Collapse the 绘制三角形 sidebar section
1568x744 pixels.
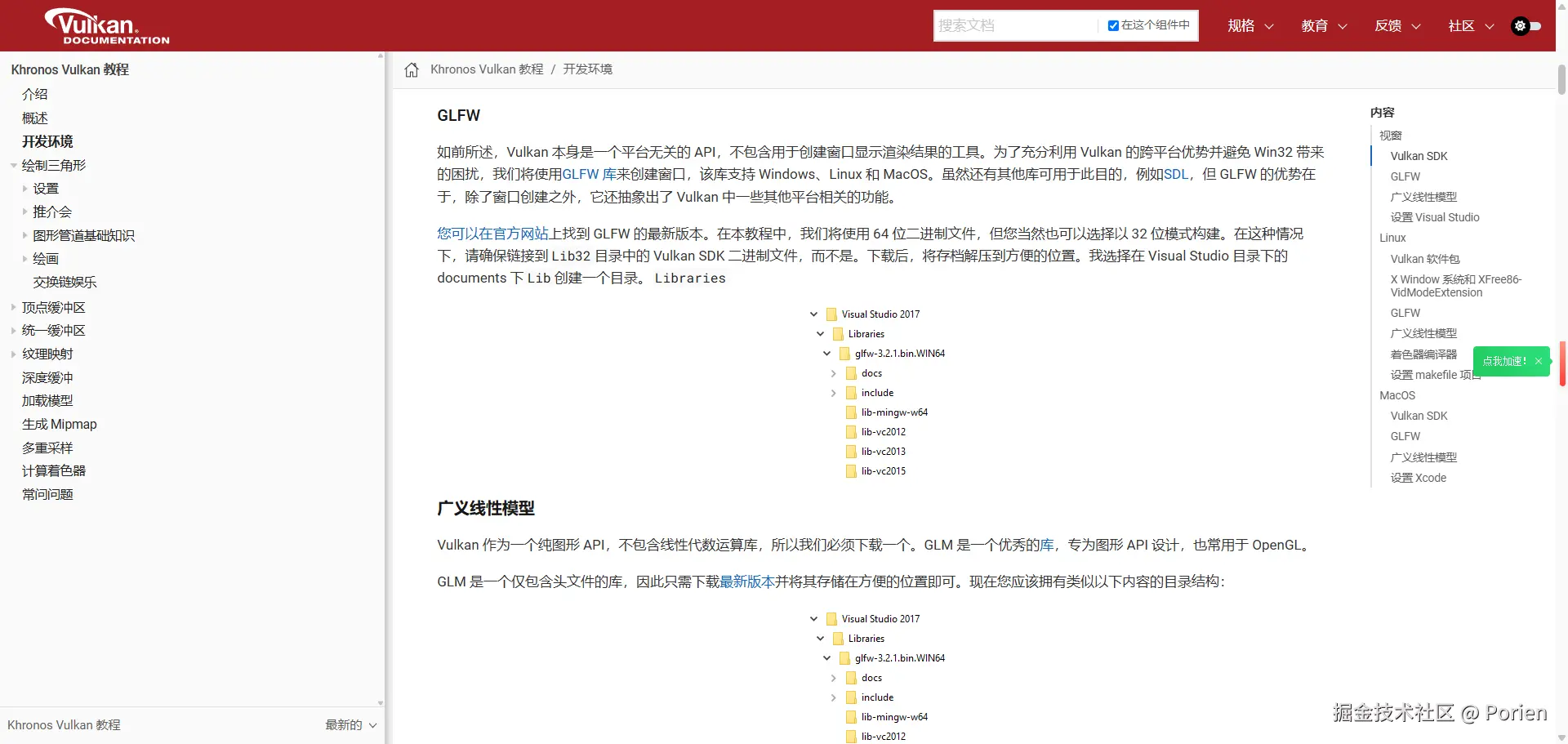pyautogui.click(x=14, y=166)
